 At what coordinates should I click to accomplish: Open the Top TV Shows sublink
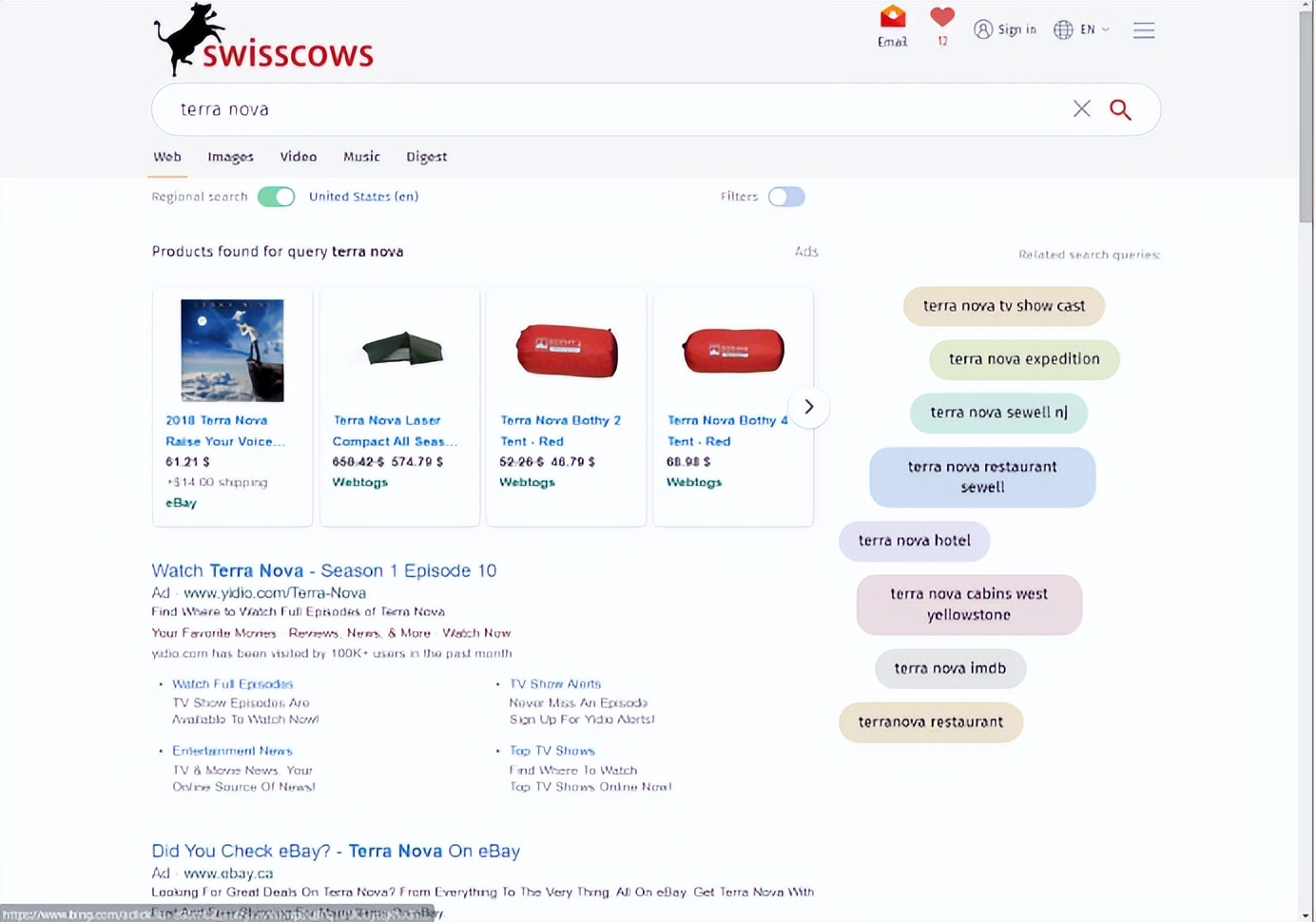click(x=552, y=751)
